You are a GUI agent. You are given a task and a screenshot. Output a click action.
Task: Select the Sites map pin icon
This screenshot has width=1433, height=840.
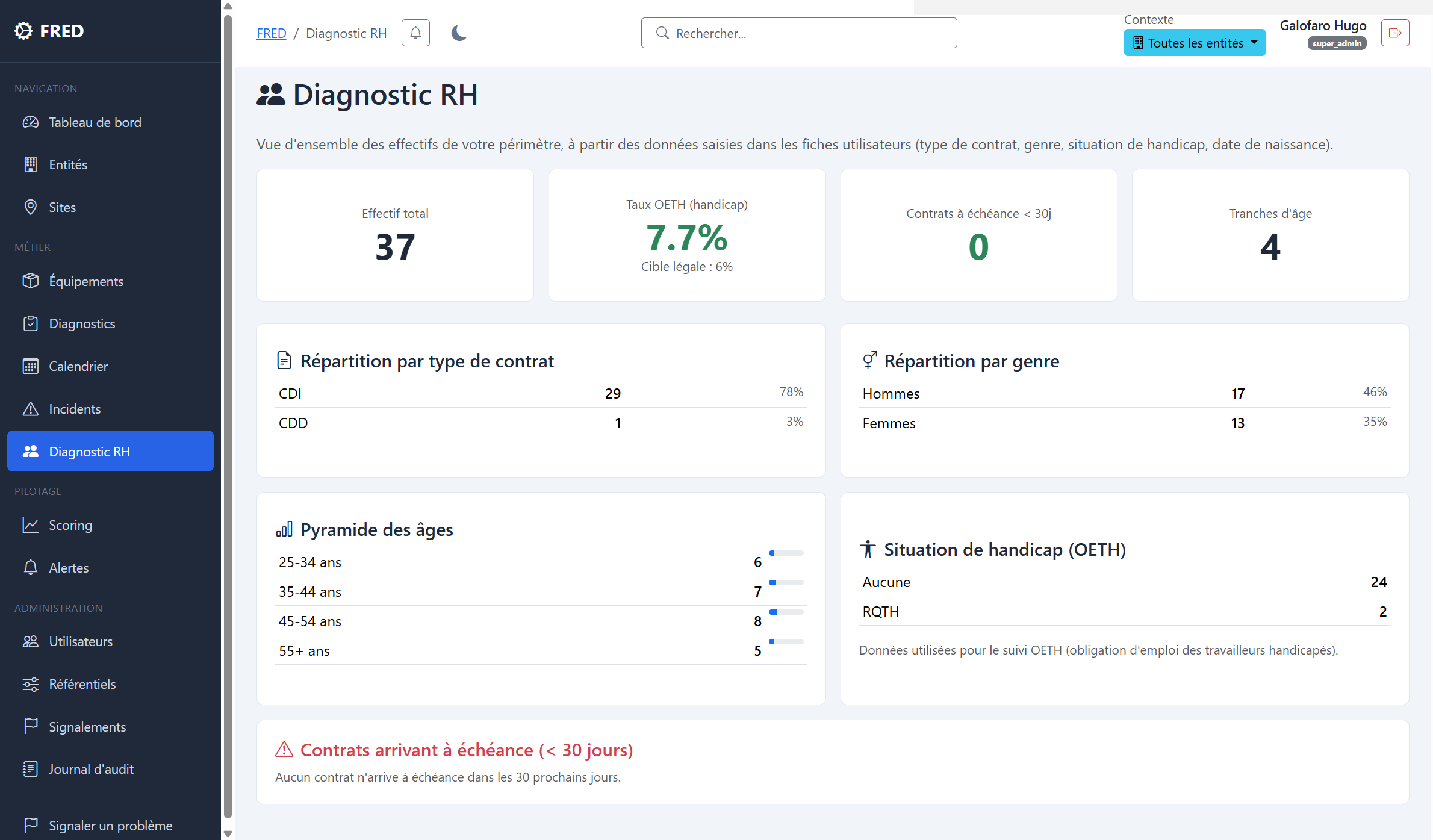click(x=31, y=207)
